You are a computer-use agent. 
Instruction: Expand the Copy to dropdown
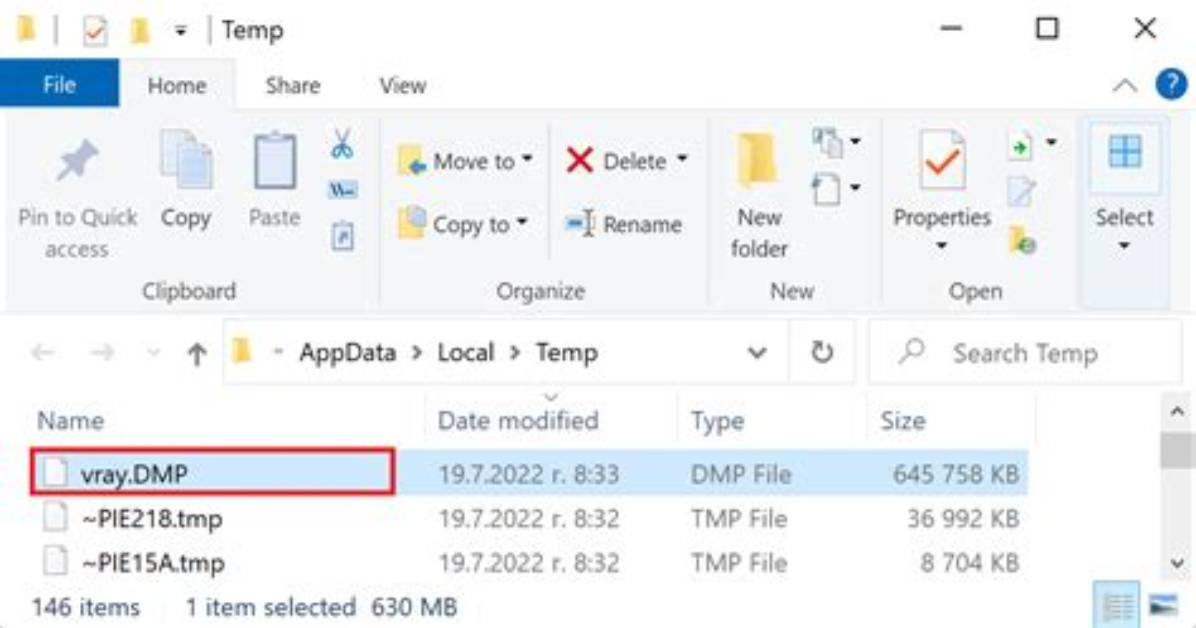coord(522,223)
